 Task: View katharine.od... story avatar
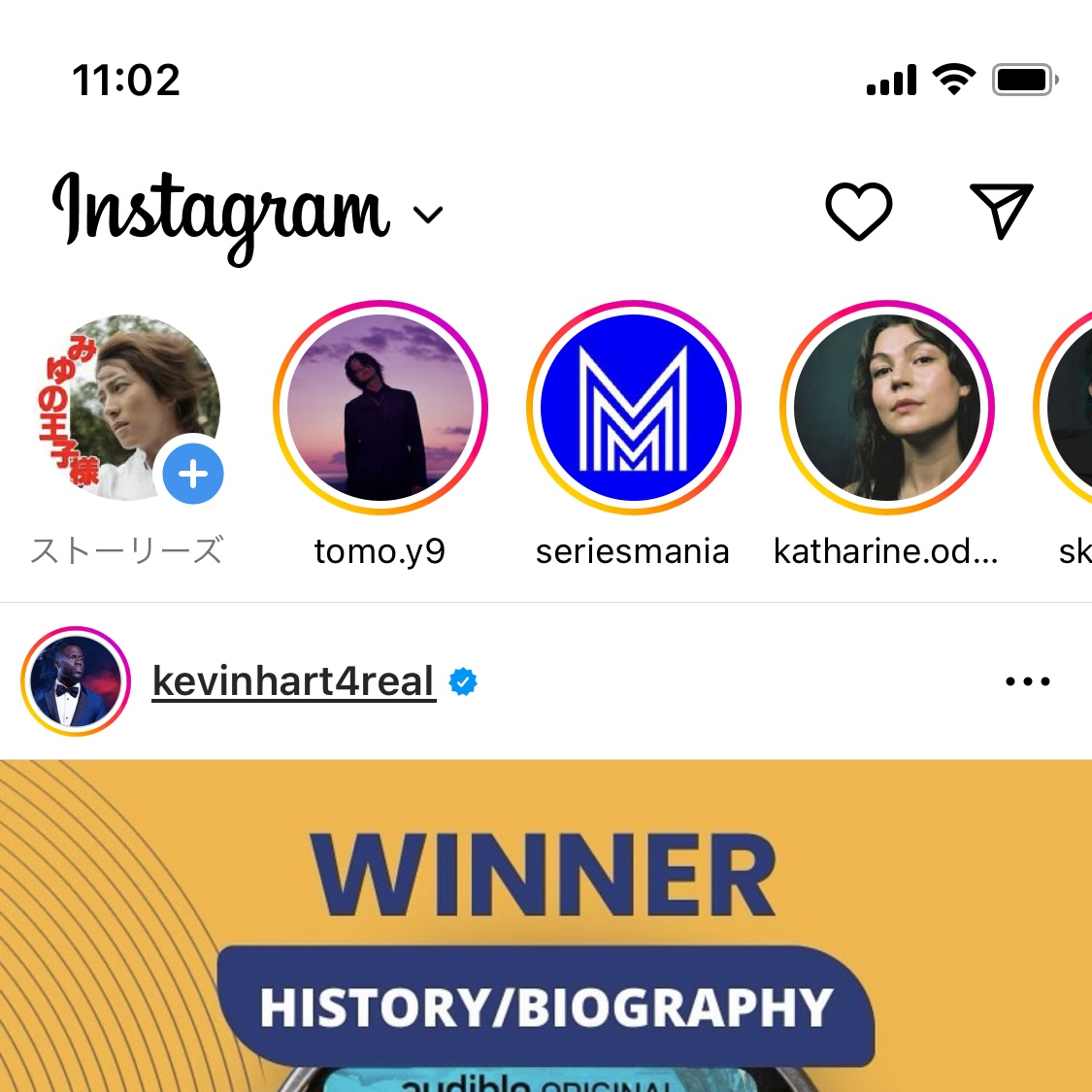coord(887,408)
